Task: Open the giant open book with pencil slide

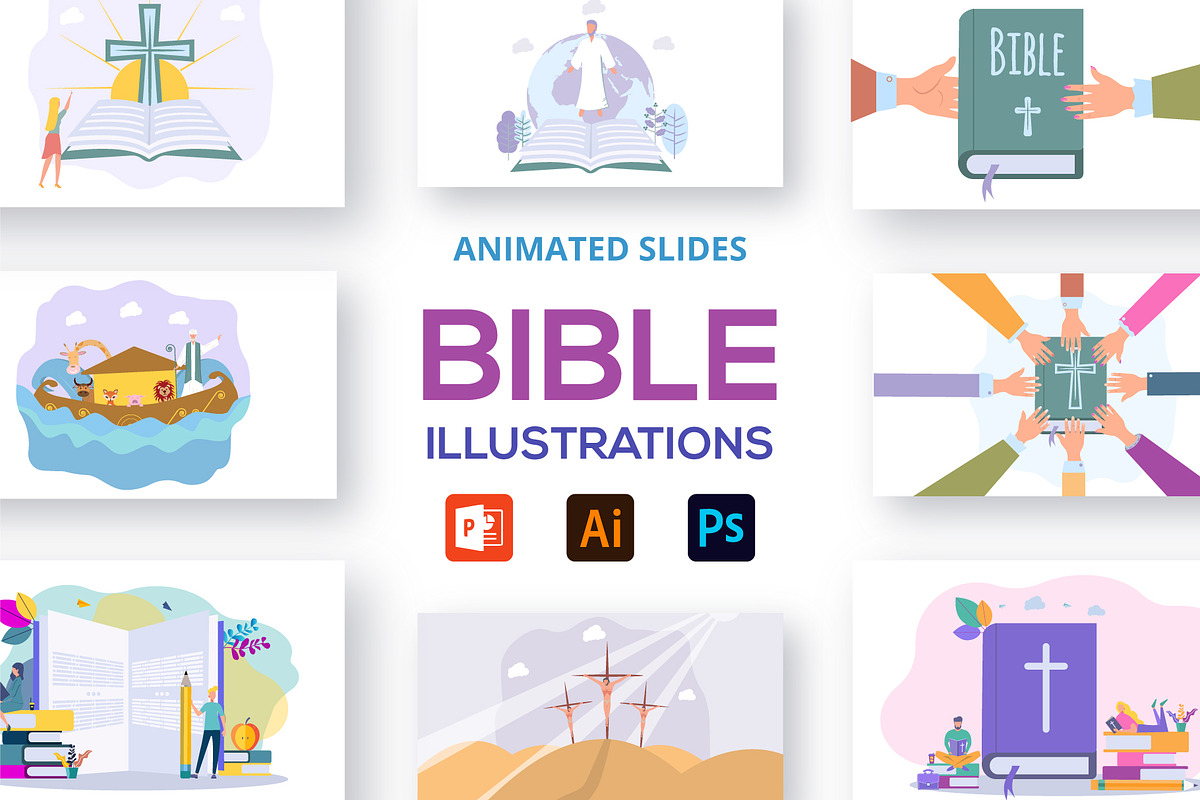Action: tap(172, 680)
